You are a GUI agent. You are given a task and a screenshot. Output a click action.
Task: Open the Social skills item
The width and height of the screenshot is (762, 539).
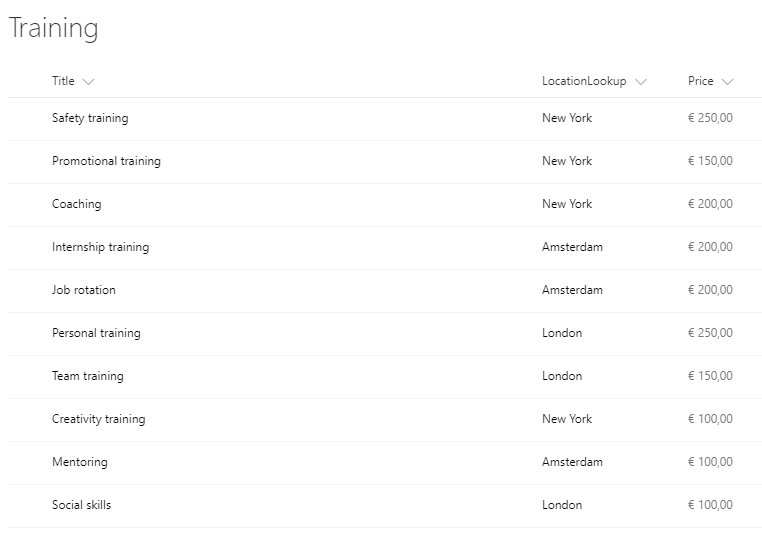pos(81,505)
